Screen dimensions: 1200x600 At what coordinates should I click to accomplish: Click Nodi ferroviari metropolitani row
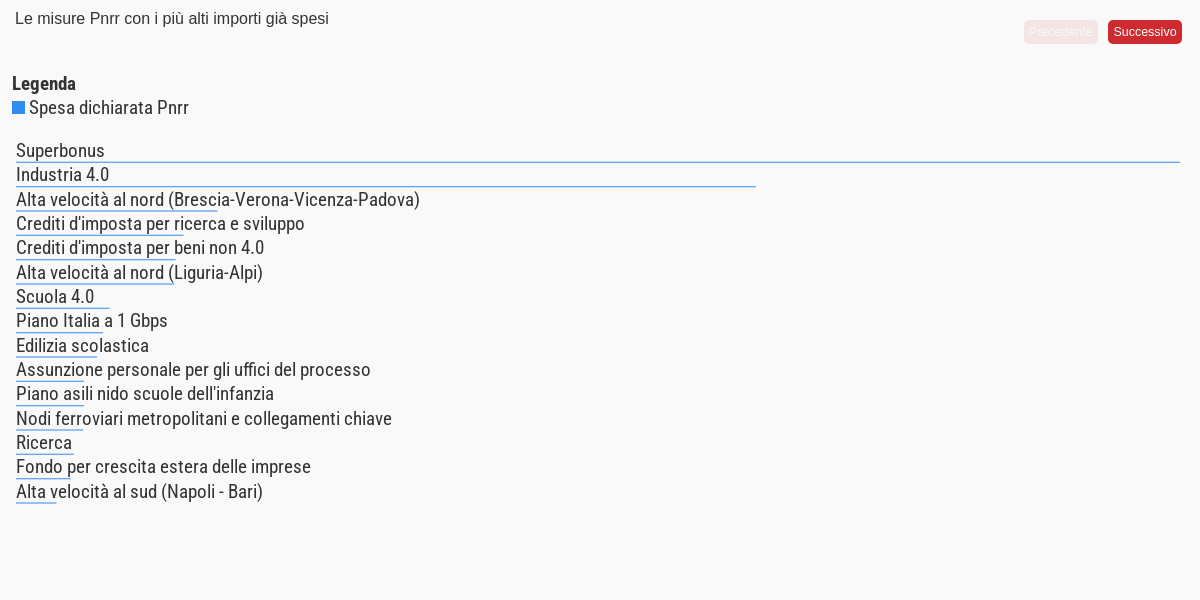click(x=204, y=419)
